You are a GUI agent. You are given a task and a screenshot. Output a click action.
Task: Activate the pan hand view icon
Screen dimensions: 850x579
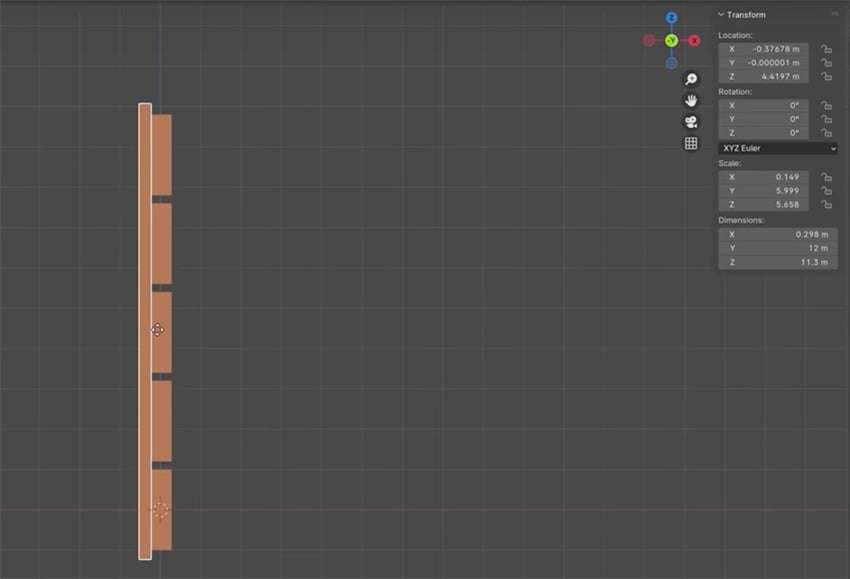tap(691, 101)
